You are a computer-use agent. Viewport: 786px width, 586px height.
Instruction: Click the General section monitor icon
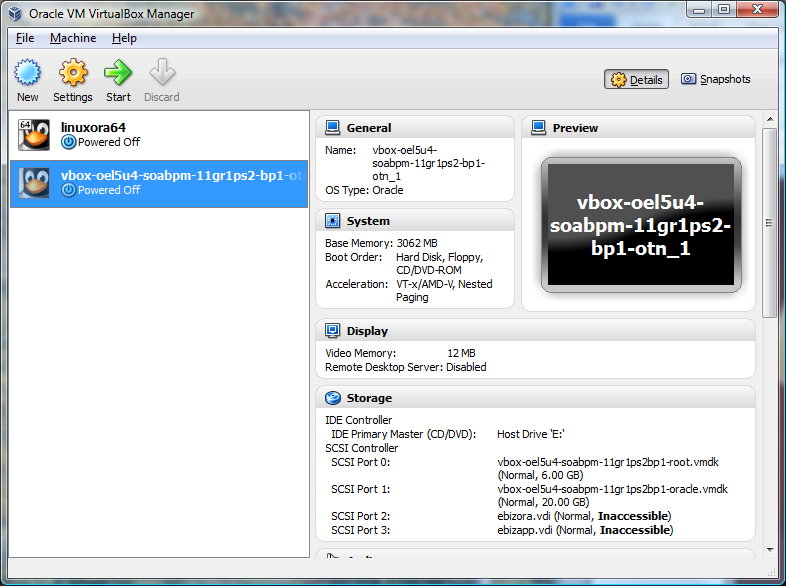point(332,128)
